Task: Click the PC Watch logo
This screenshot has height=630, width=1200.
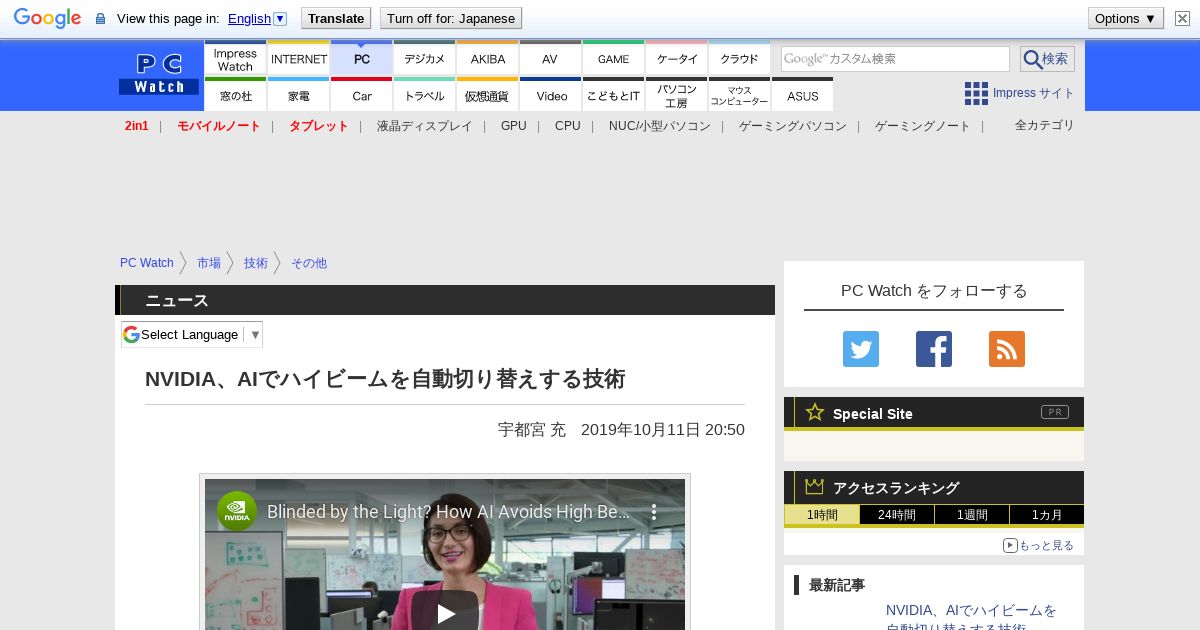Action: (x=159, y=75)
